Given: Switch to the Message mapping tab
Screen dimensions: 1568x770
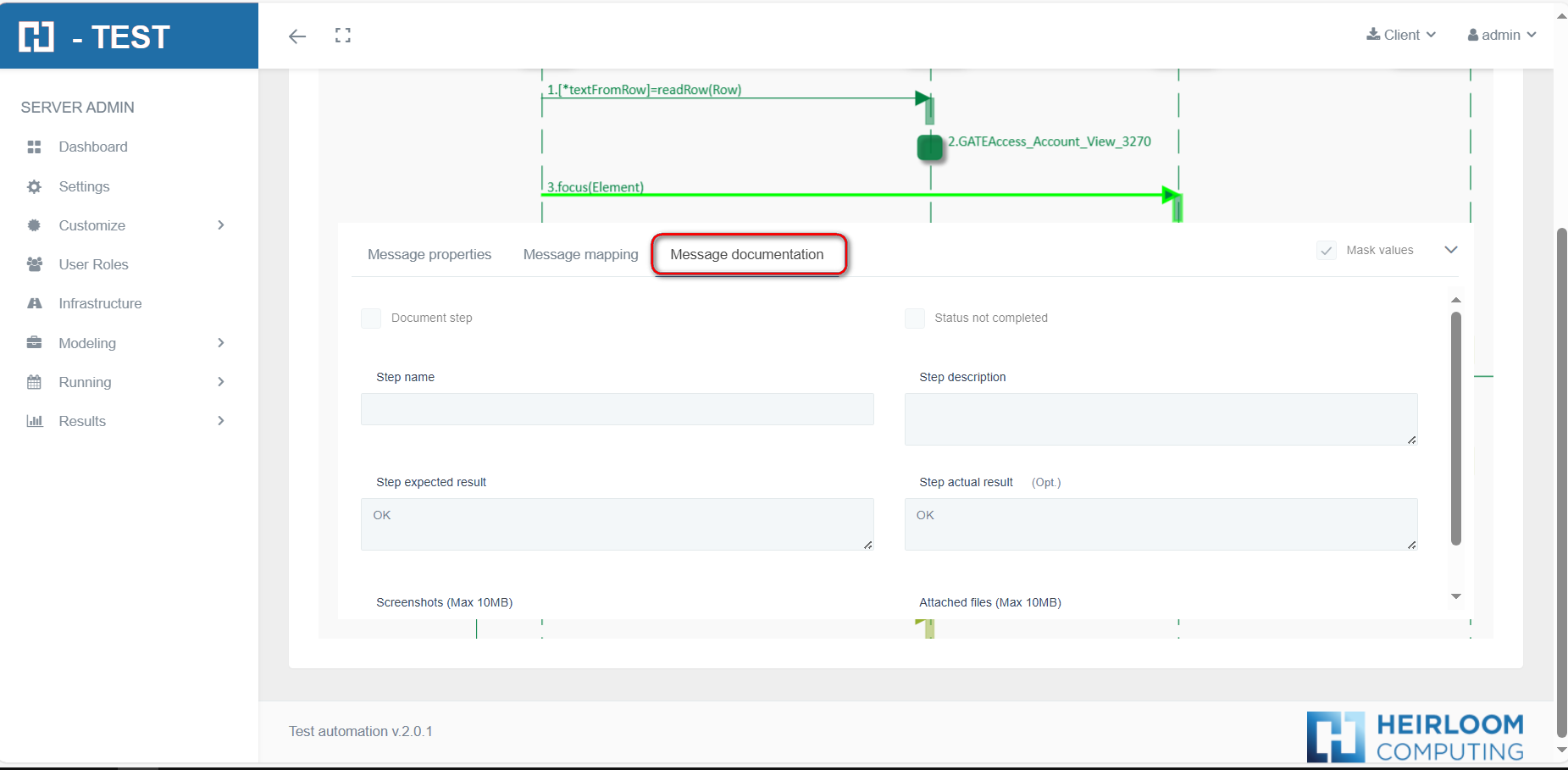Looking at the screenshot, I should (x=580, y=255).
